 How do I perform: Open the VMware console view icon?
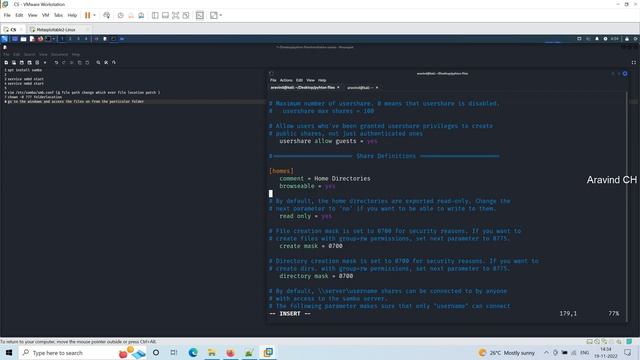(x=200, y=16)
